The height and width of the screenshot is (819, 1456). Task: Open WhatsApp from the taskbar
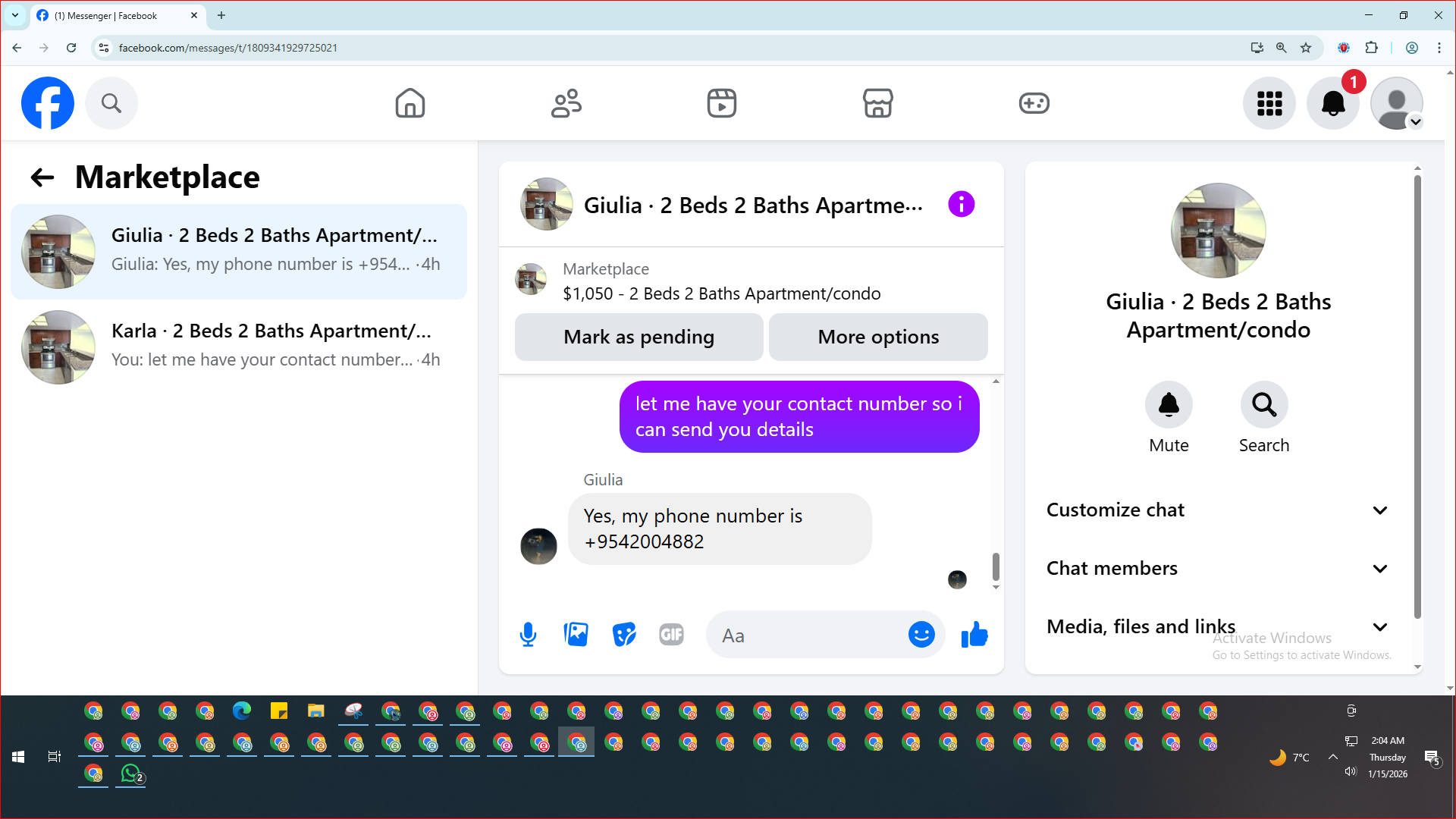(x=130, y=773)
